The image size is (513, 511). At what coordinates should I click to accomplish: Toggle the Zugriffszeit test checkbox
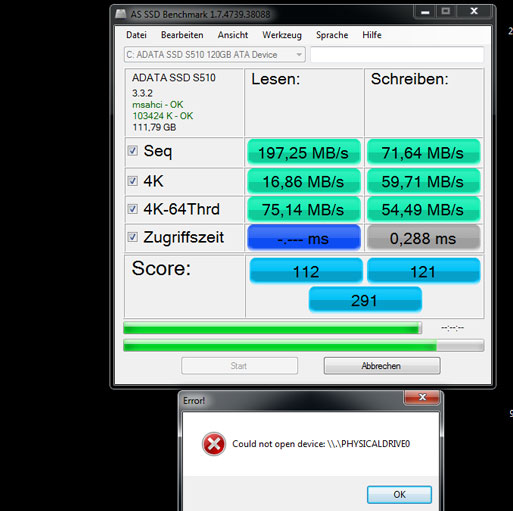coord(133,237)
